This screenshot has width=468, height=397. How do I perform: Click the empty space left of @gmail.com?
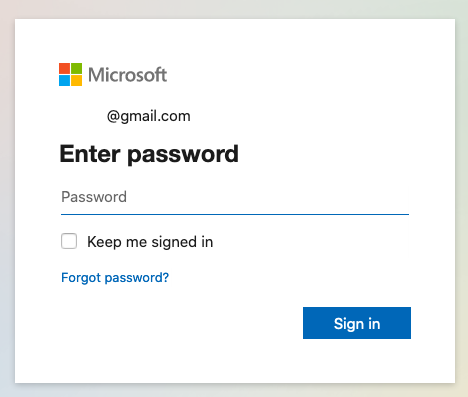click(x=82, y=116)
